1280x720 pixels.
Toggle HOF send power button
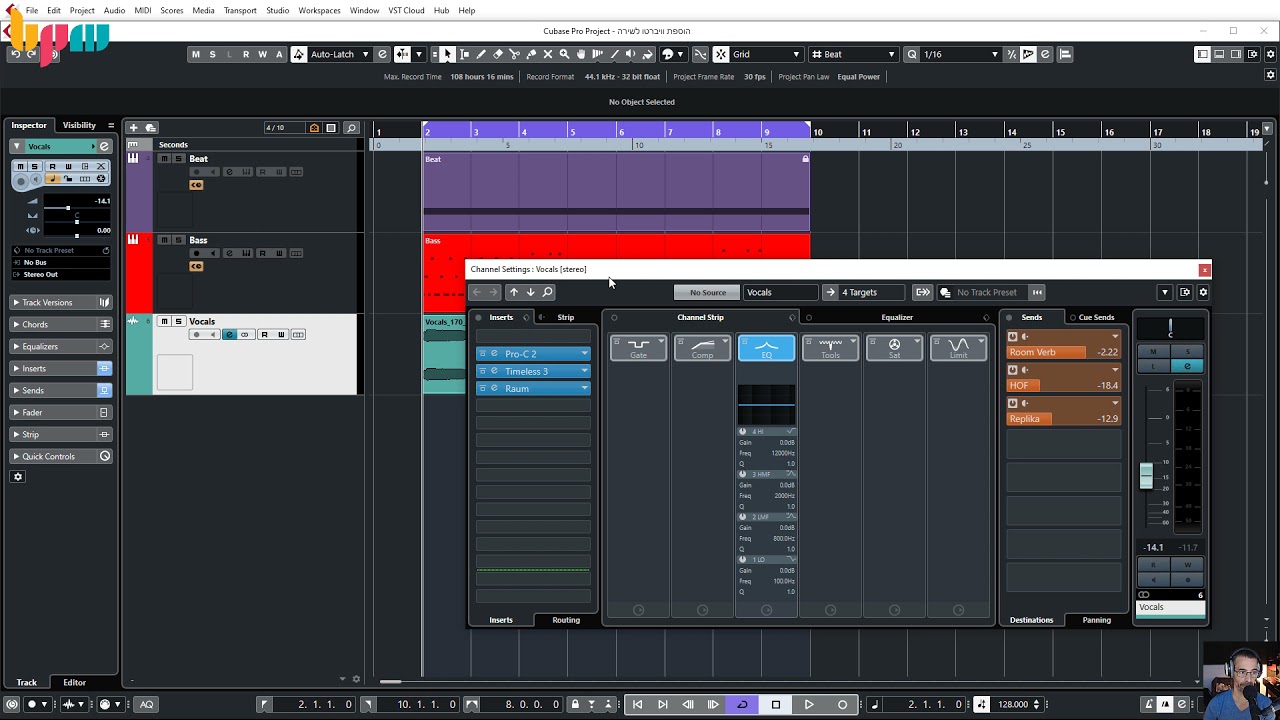(1013, 370)
